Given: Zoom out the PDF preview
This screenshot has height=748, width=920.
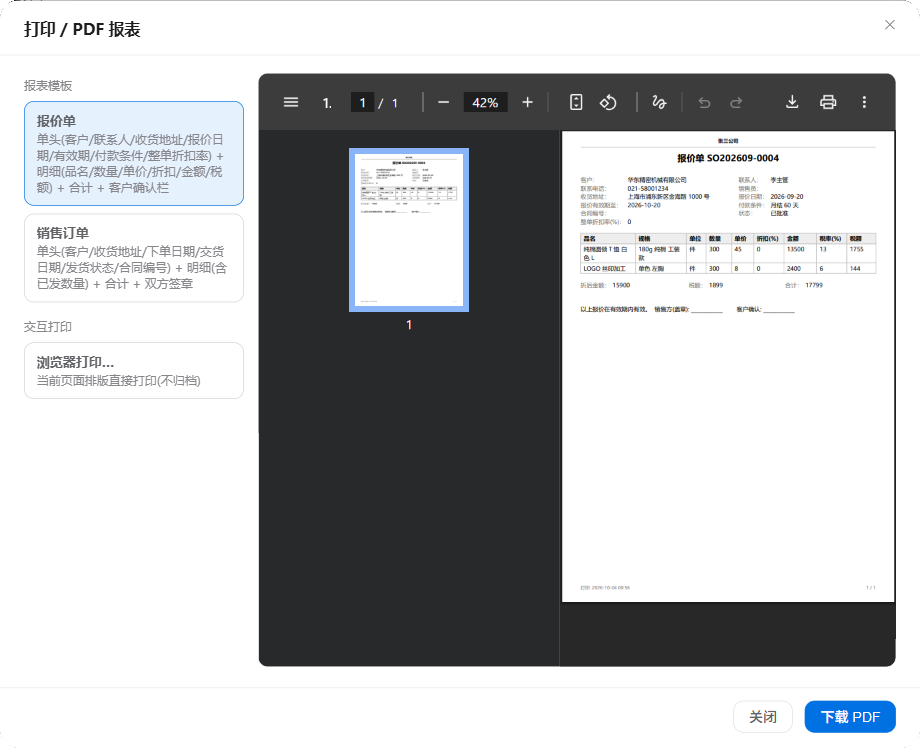Looking at the screenshot, I should pos(444,102).
